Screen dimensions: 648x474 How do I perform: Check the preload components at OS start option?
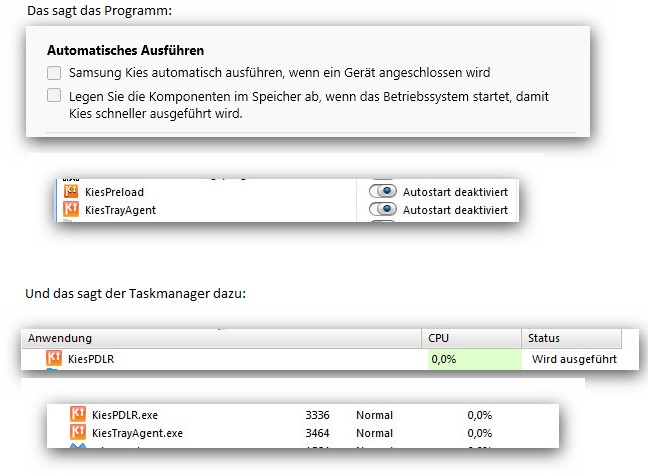pos(54,95)
